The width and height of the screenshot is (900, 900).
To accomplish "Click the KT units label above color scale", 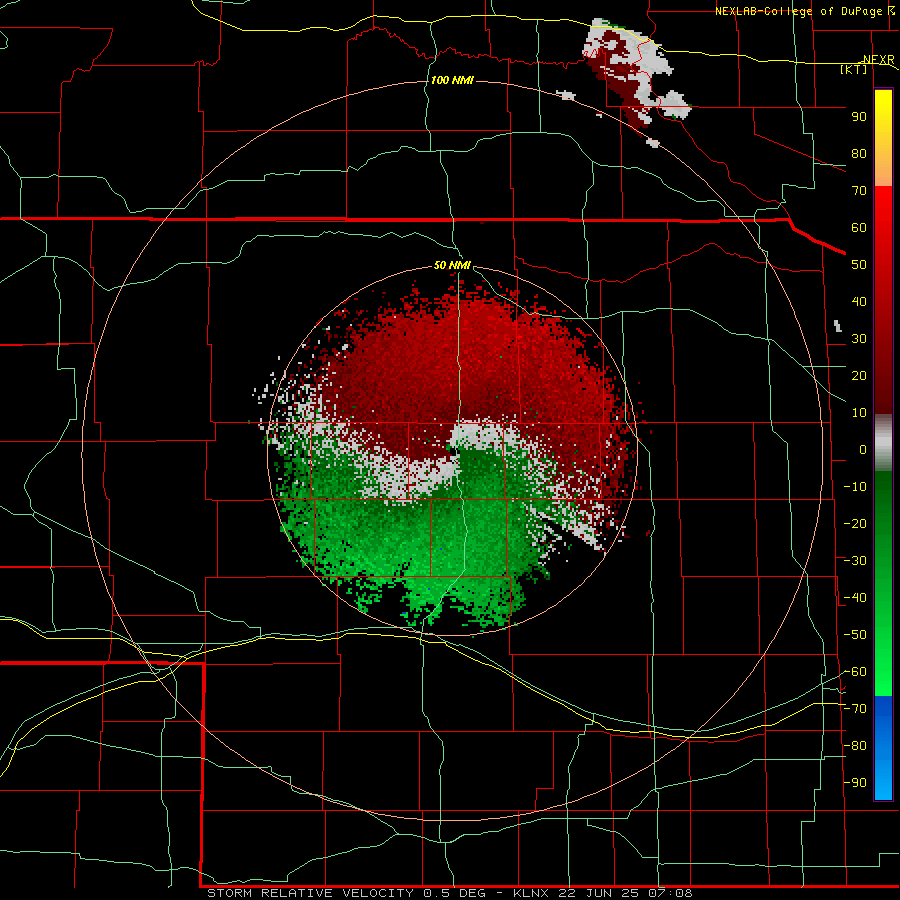I will click(x=854, y=69).
